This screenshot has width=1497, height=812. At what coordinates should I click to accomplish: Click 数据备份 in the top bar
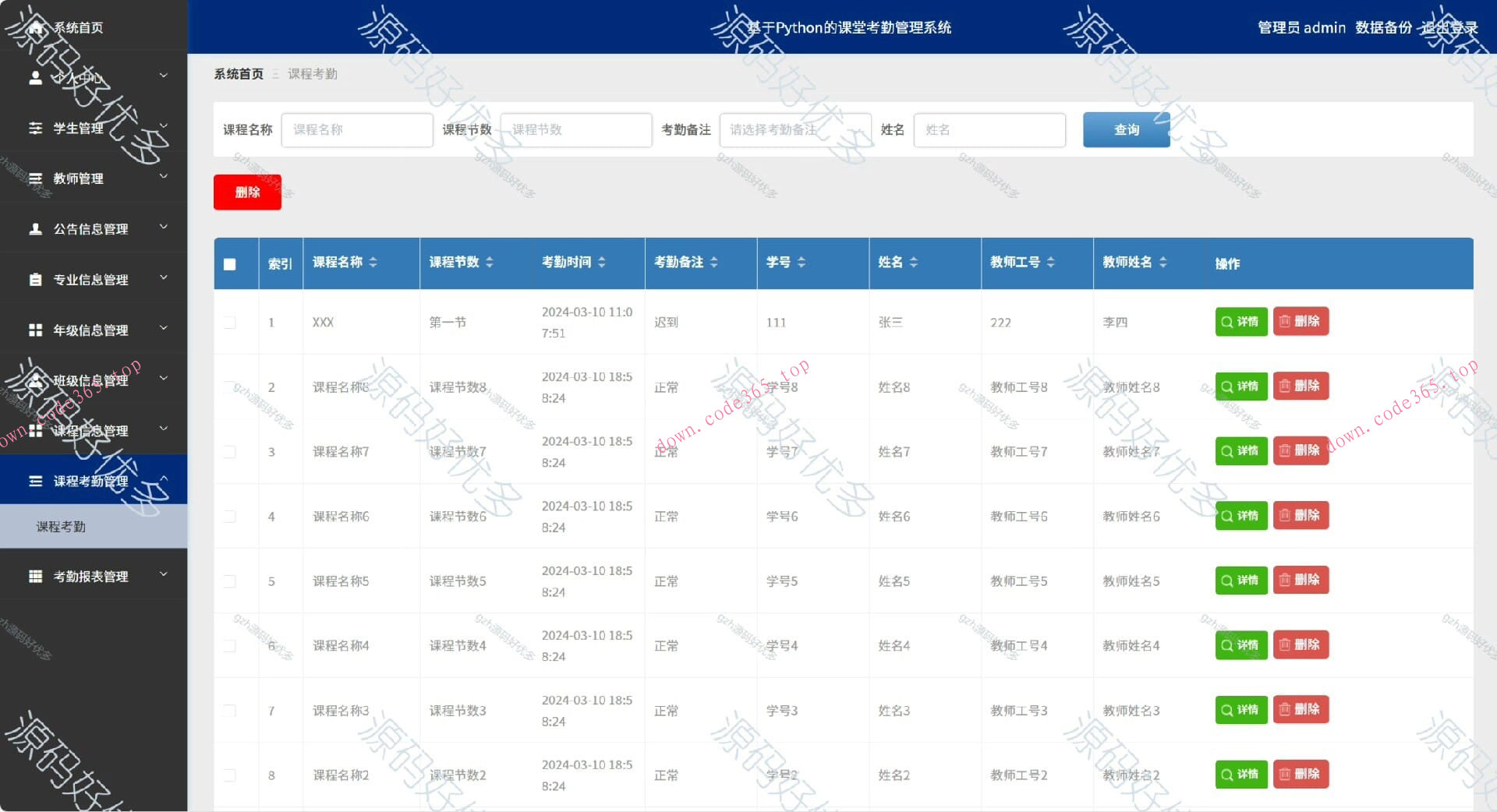coord(1382,27)
